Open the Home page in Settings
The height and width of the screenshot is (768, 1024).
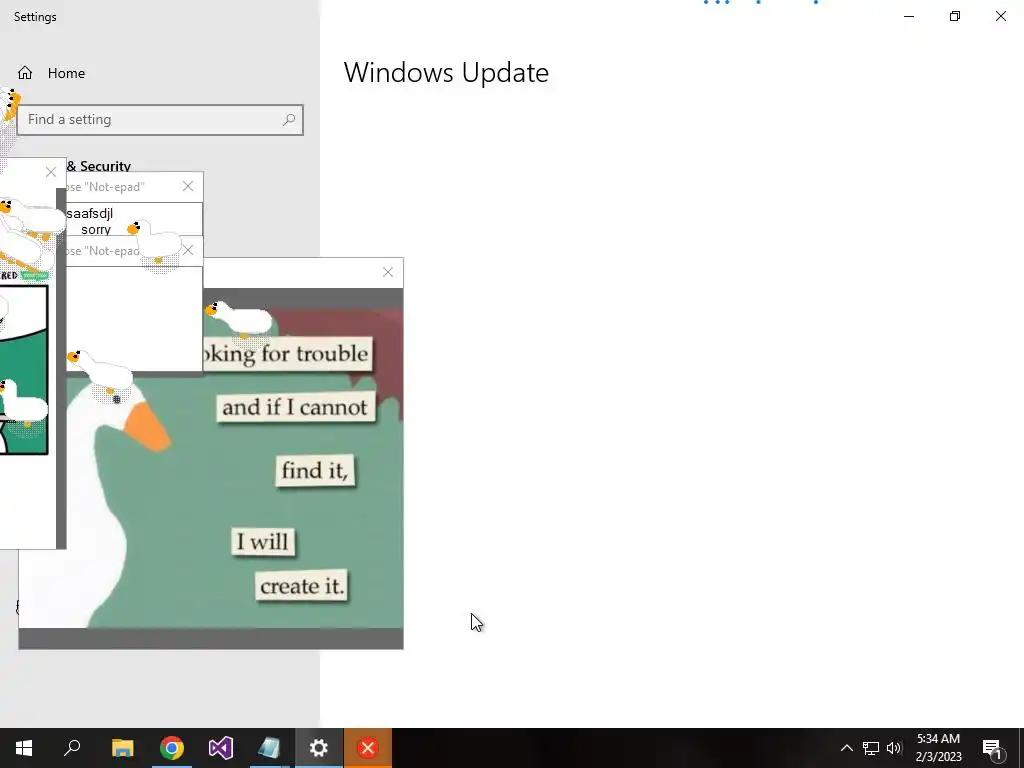tap(51, 73)
